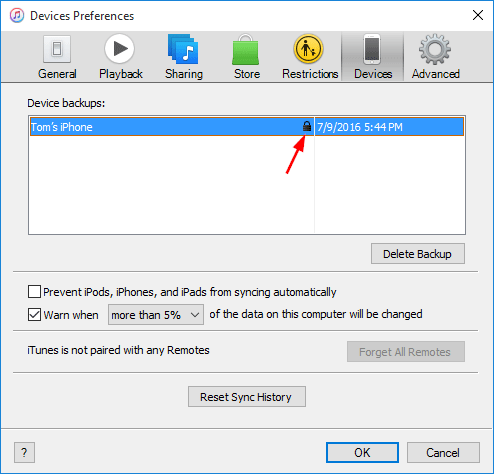Click the Reset Sync History button
The width and height of the screenshot is (494, 474).
click(x=247, y=397)
